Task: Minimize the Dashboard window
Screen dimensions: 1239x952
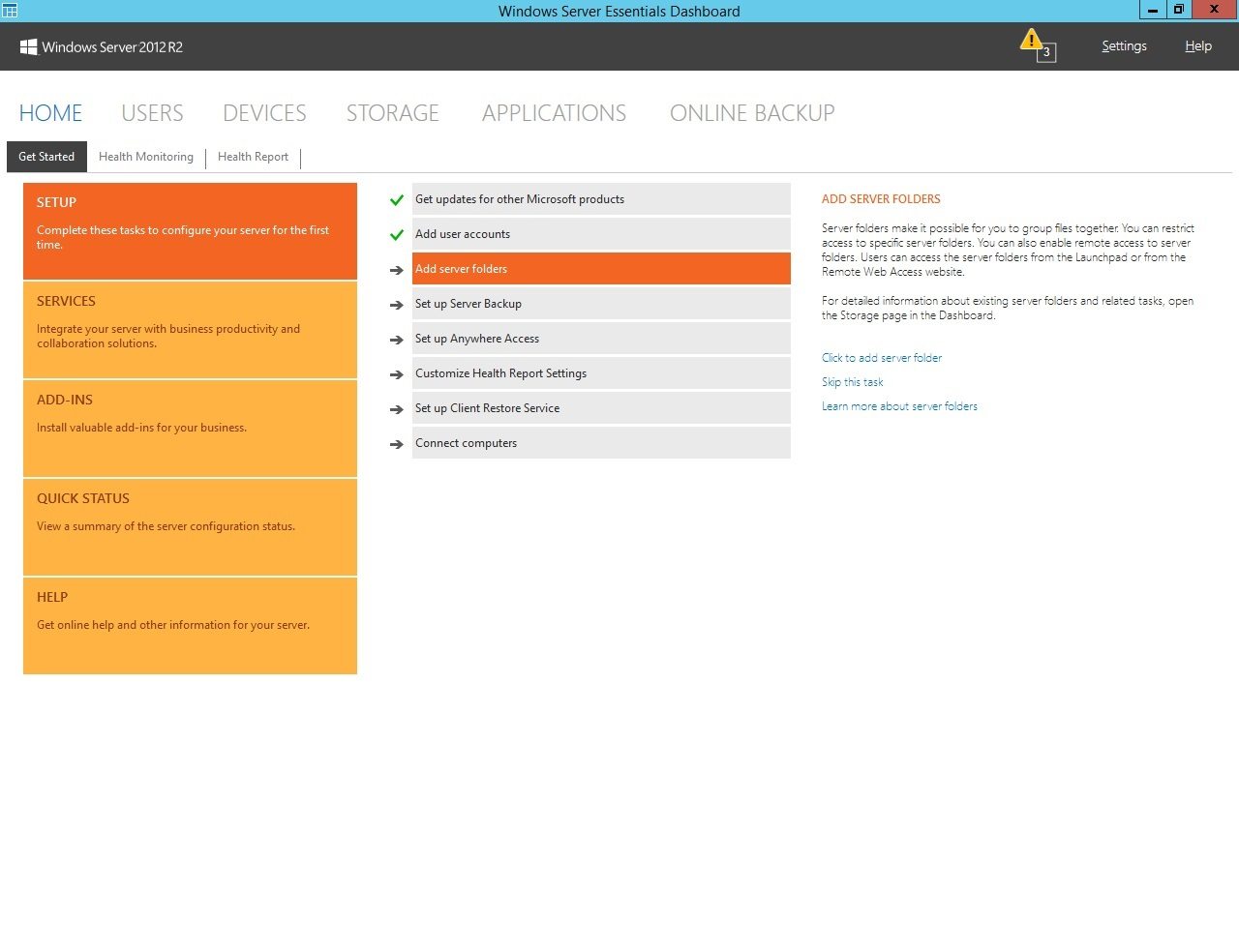Action: coord(1153,10)
